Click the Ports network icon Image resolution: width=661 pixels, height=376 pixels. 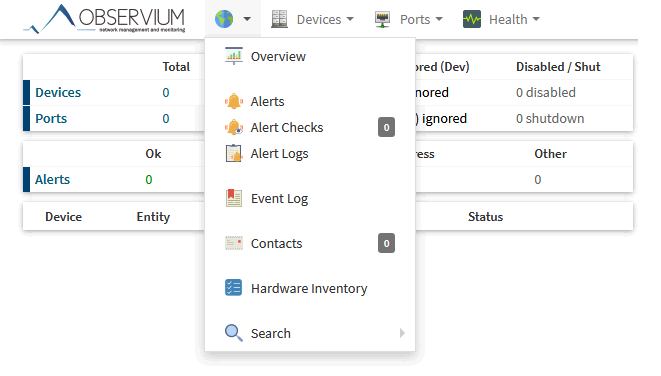(x=382, y=19)
